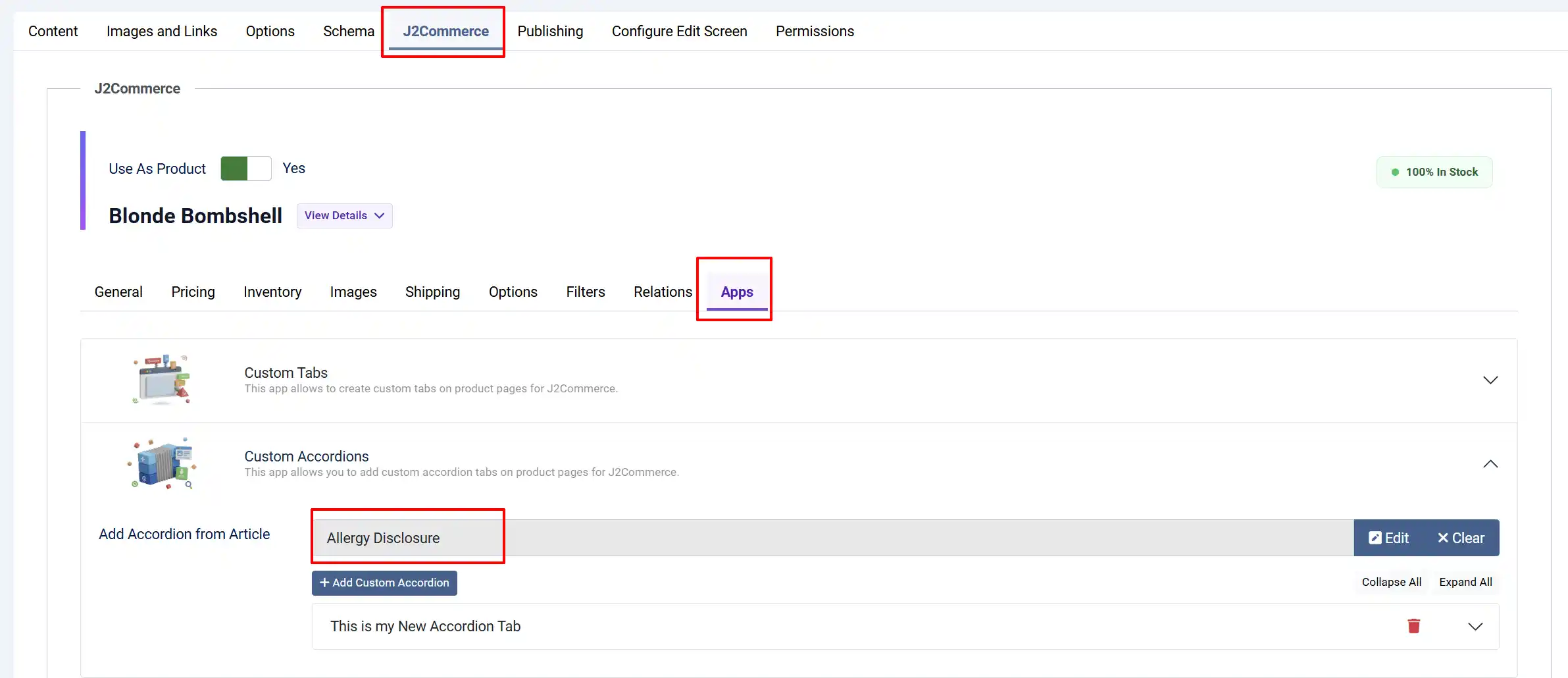Click the 'This is my New Accordion Tab' title
This screenshot has width=1568, height=678.
point(425,626)
